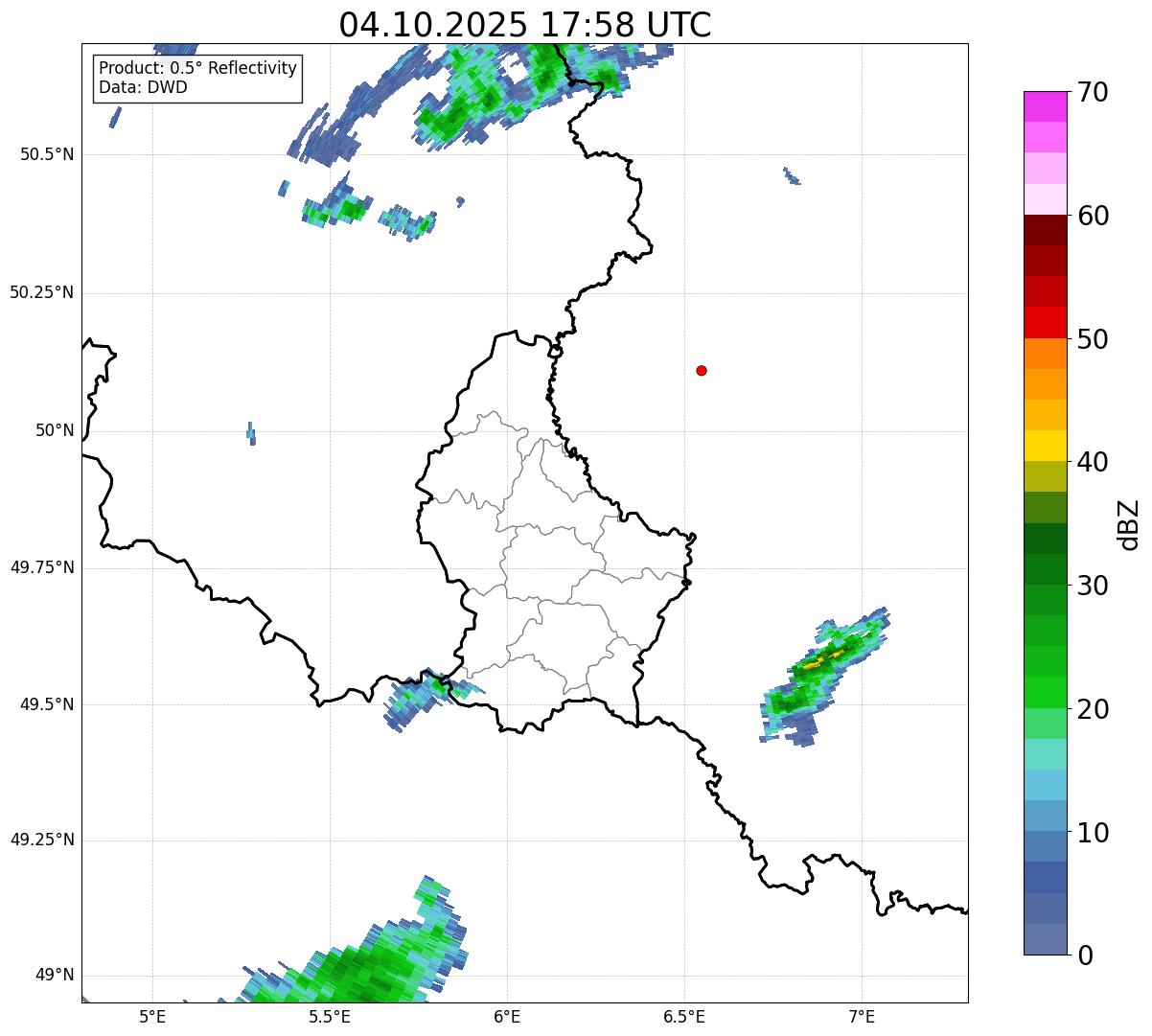
Task: Click the 50°N latitude label
Action: 56,430
